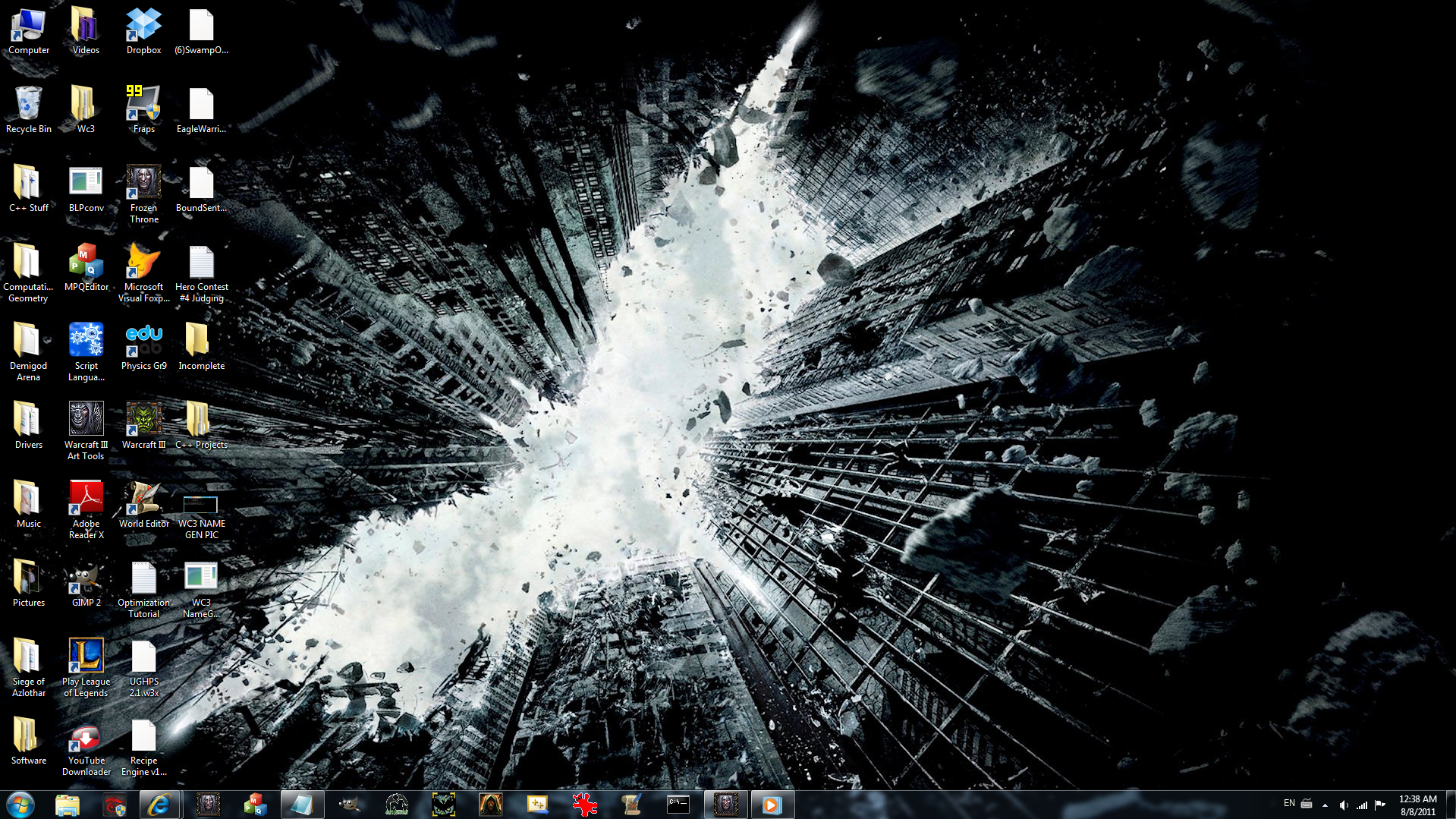This screenshot has width=1456, height=819.
Task: Show hidden system tray icons
Action: click(1325, 805)
